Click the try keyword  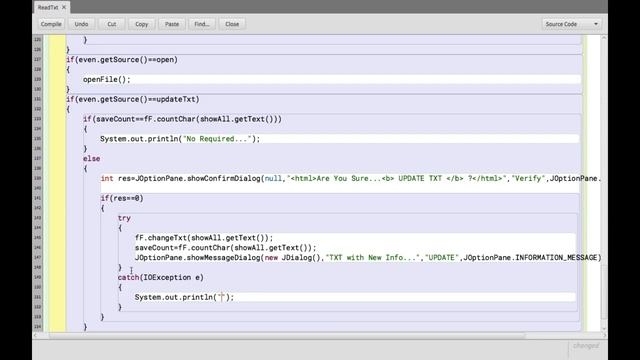(x=124, y=218)
